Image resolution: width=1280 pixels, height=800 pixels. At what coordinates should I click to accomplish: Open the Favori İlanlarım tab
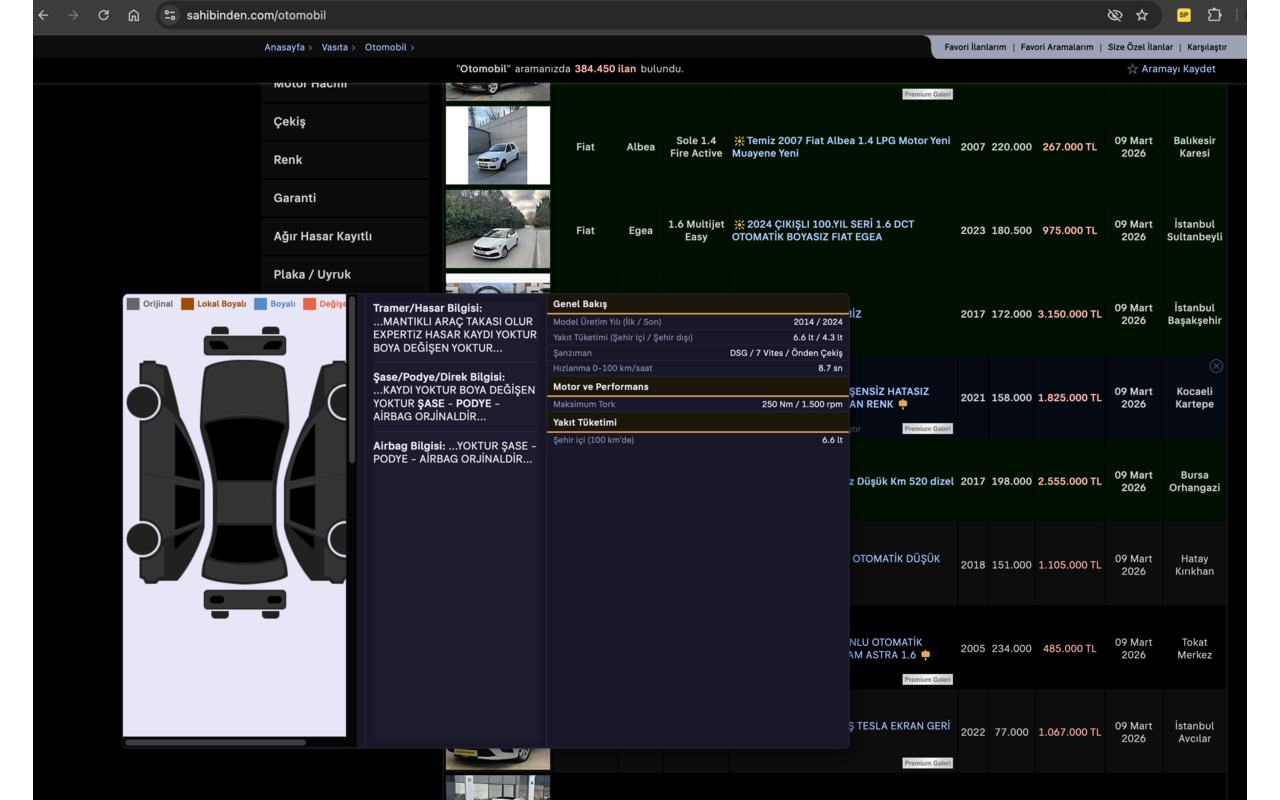click(975, 47)
